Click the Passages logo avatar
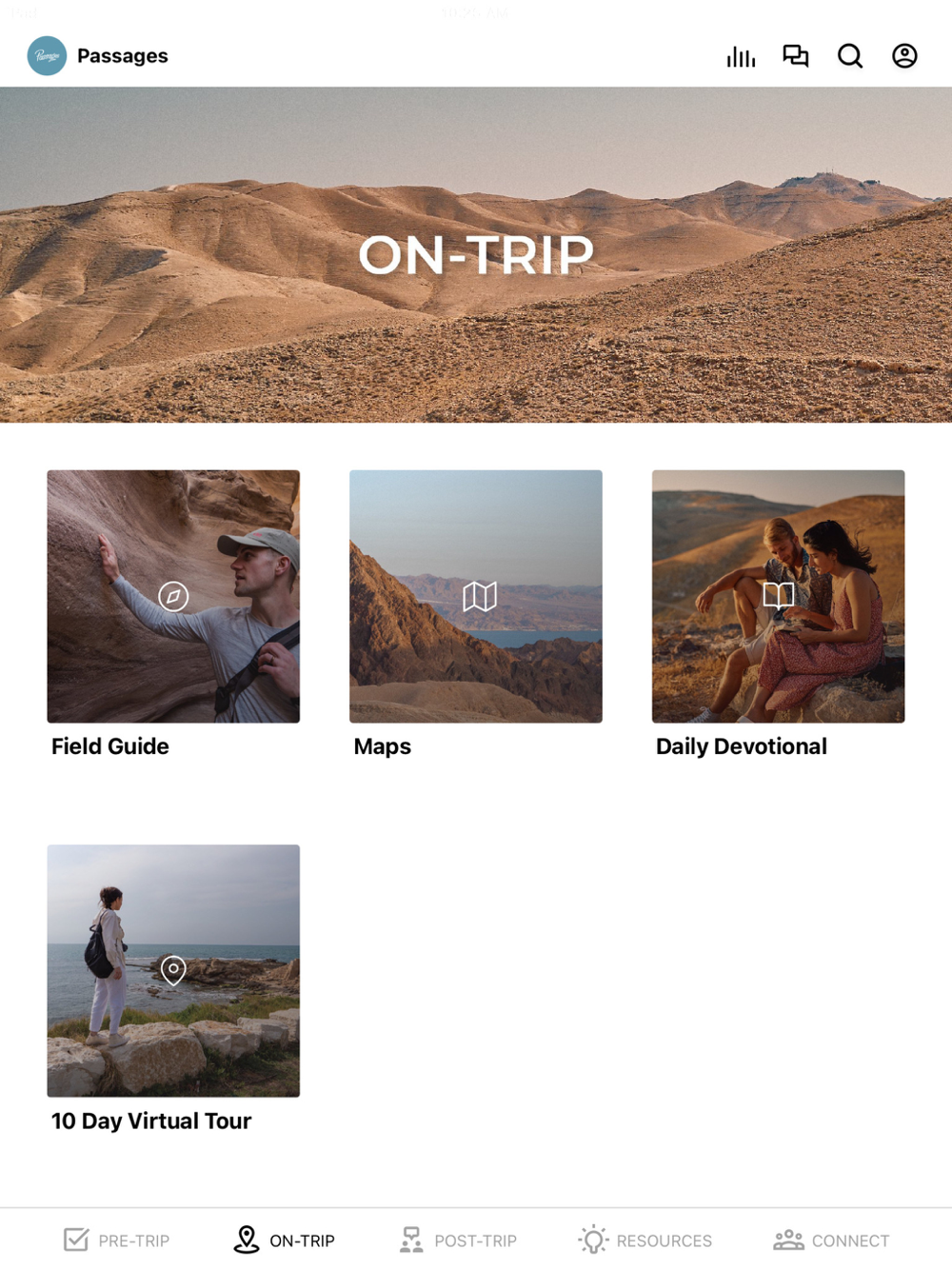 click(x=47, y=56)
